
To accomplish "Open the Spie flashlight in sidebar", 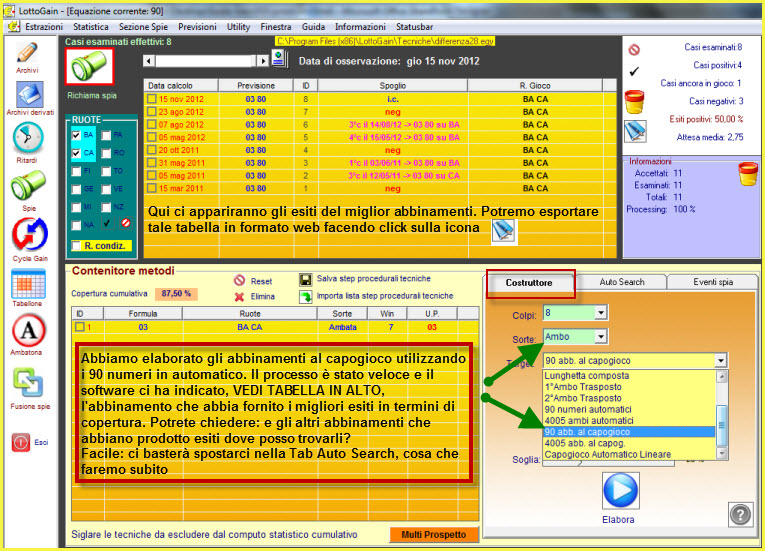I will [x=28, y=185].
